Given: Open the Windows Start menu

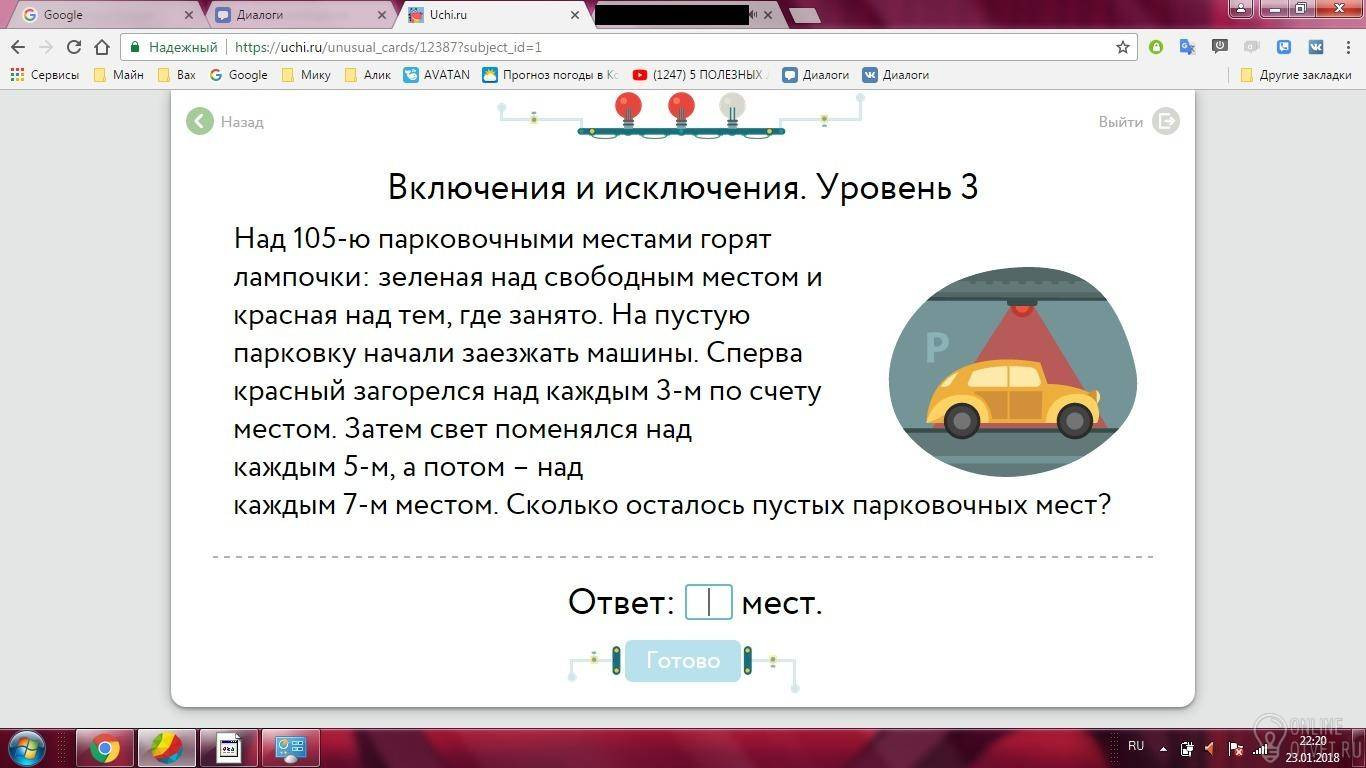Looking at the screenshot, I should 26,748.
